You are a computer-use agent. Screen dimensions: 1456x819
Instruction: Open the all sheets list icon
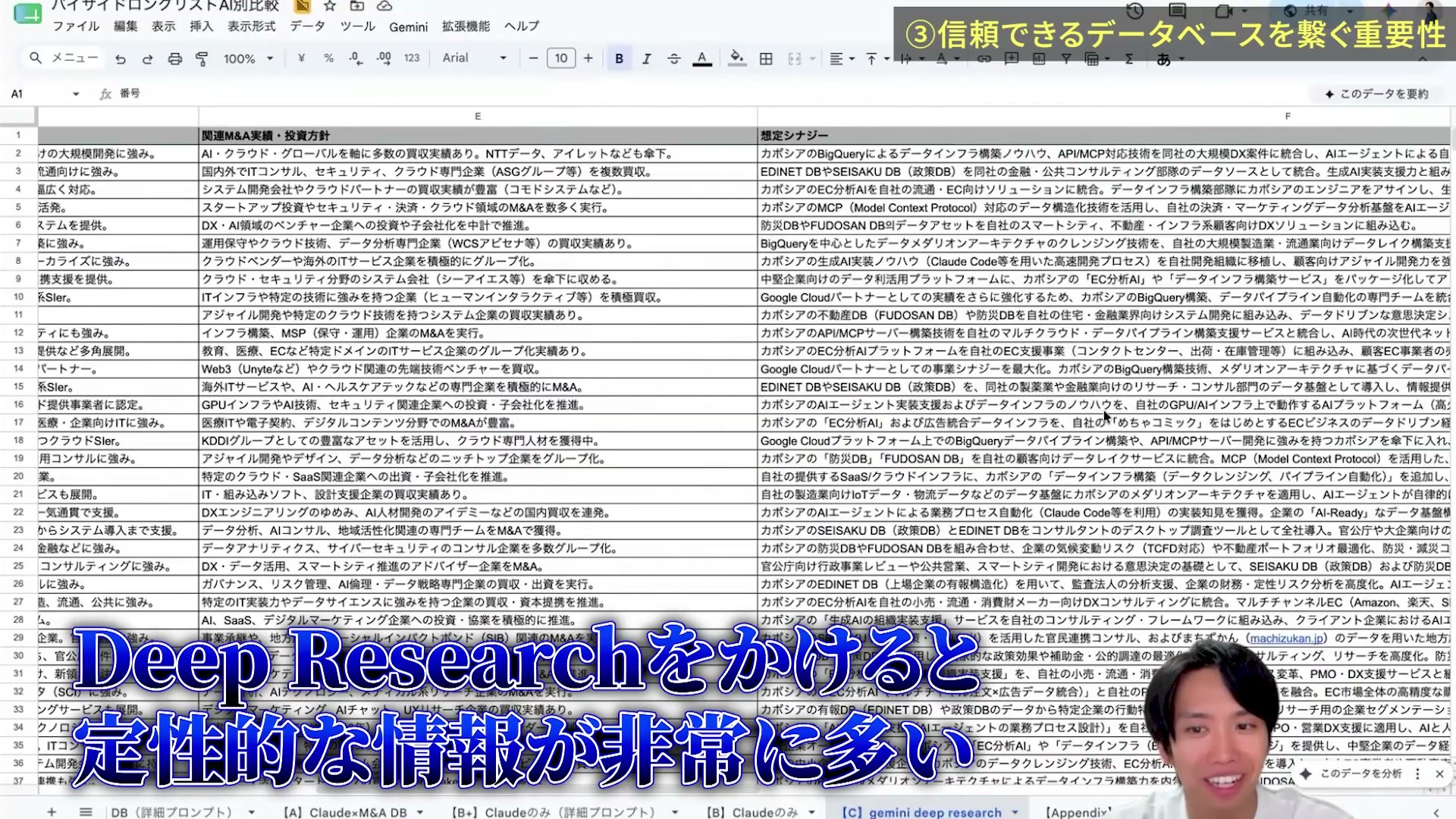point(86,811)
